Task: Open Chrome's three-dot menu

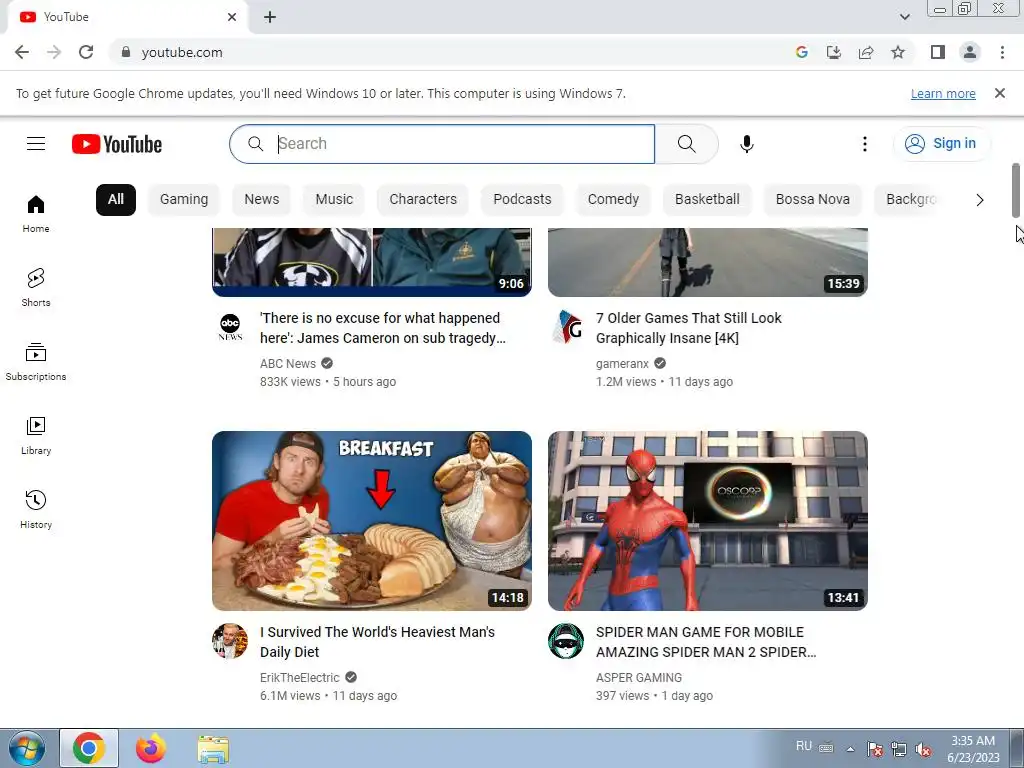Action: [x=1002, y=52]
